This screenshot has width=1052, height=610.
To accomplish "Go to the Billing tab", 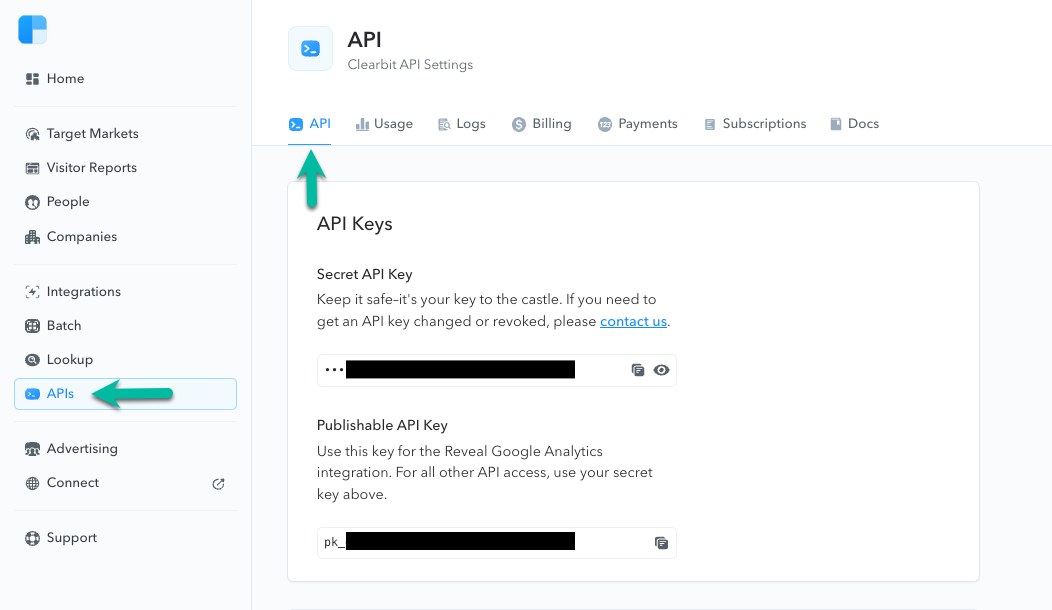I will [541, 124].
